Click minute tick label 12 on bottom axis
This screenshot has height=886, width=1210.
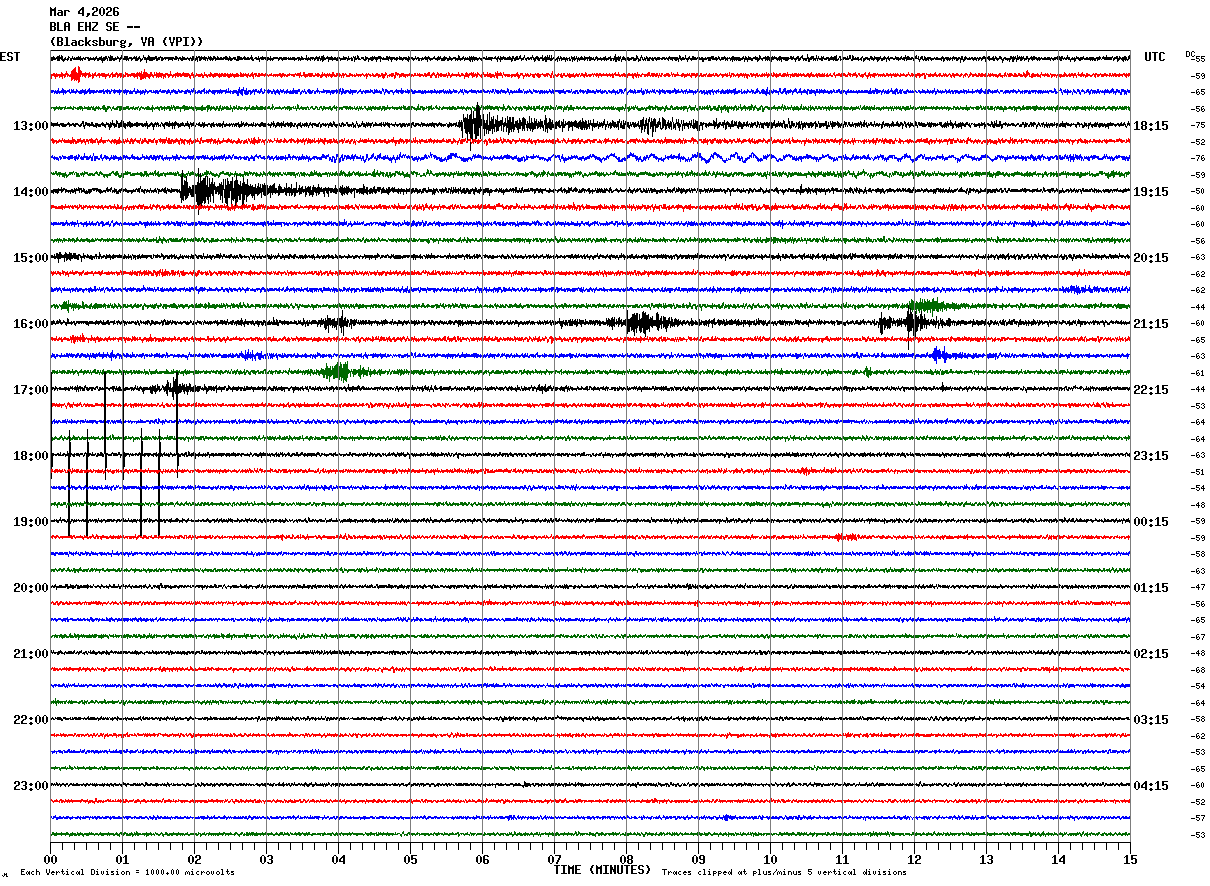914,859
